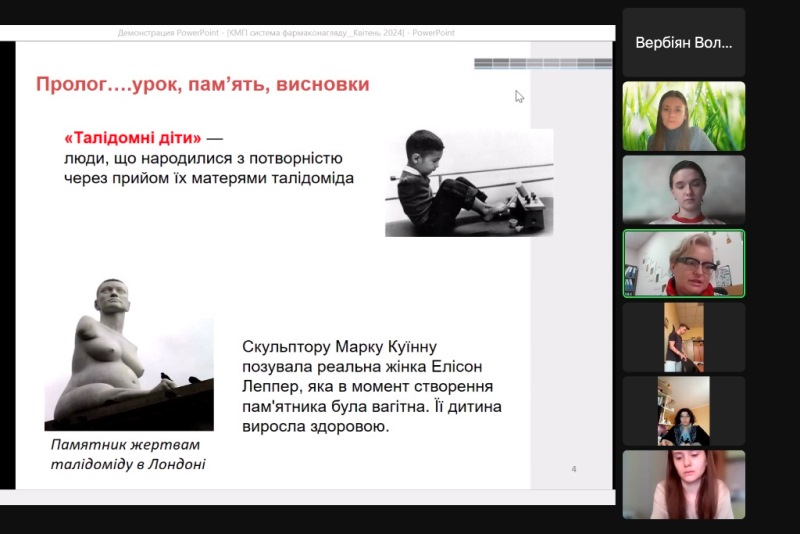800x534 pixels.
Task: Click the PowerPoint window title bar text
Action: click(286, 33)
